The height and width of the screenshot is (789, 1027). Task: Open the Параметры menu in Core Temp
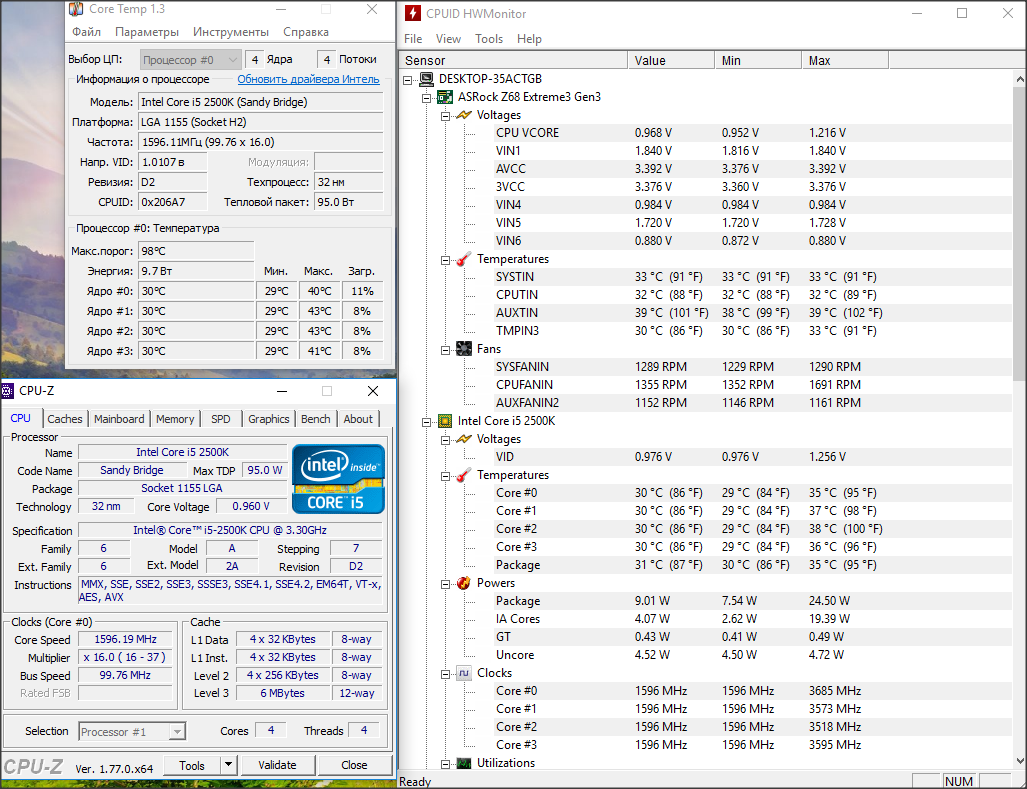147,32
